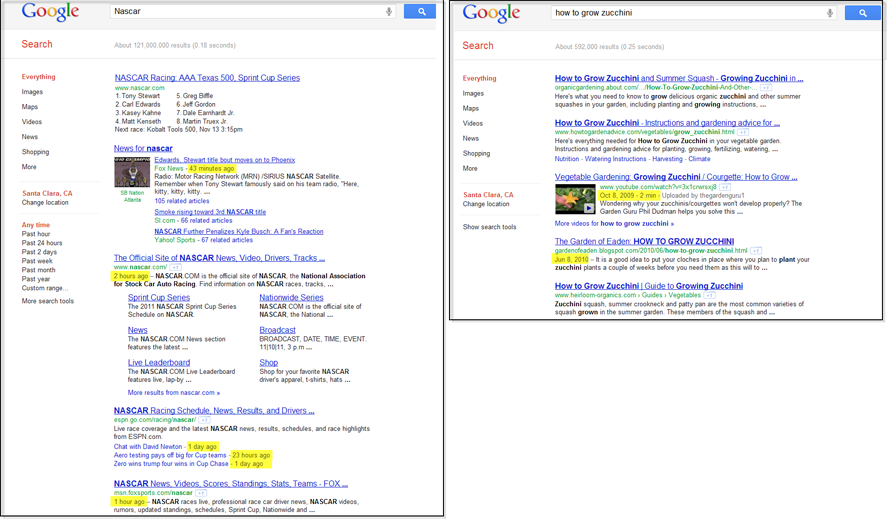Filter Nascar results by Past year

click(36, 279)
